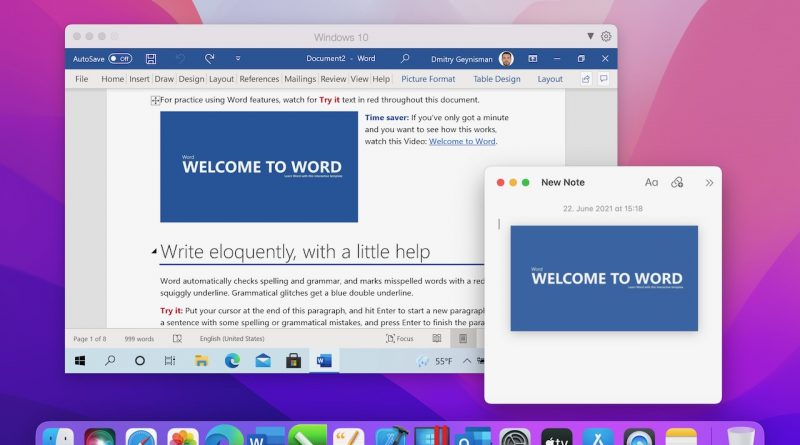This screenshot has height=445, width=800.
Task: Click the Redo icon in Word's toolbar
Action: [x=210, y=59]
